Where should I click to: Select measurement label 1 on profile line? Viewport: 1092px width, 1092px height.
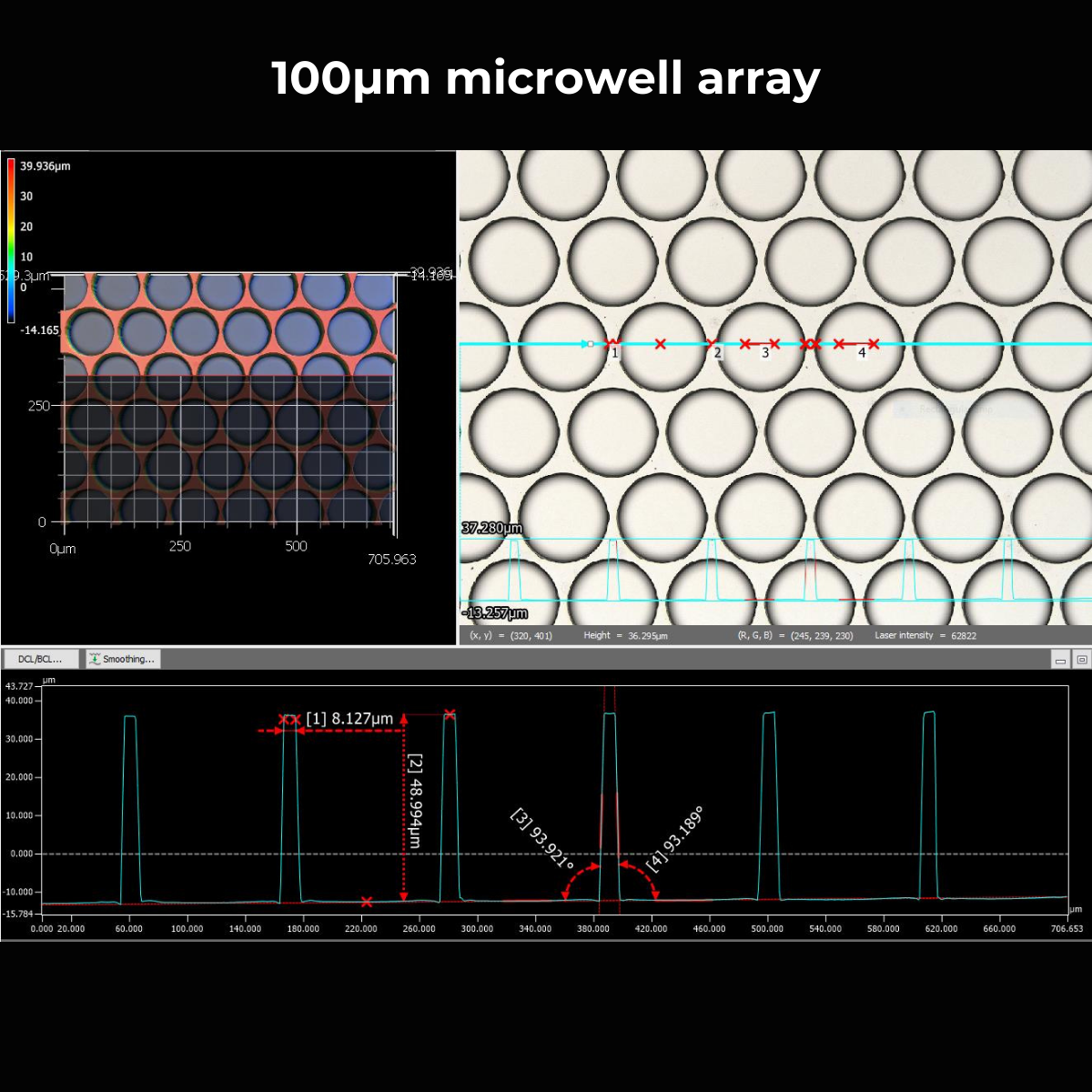[615, 352]
